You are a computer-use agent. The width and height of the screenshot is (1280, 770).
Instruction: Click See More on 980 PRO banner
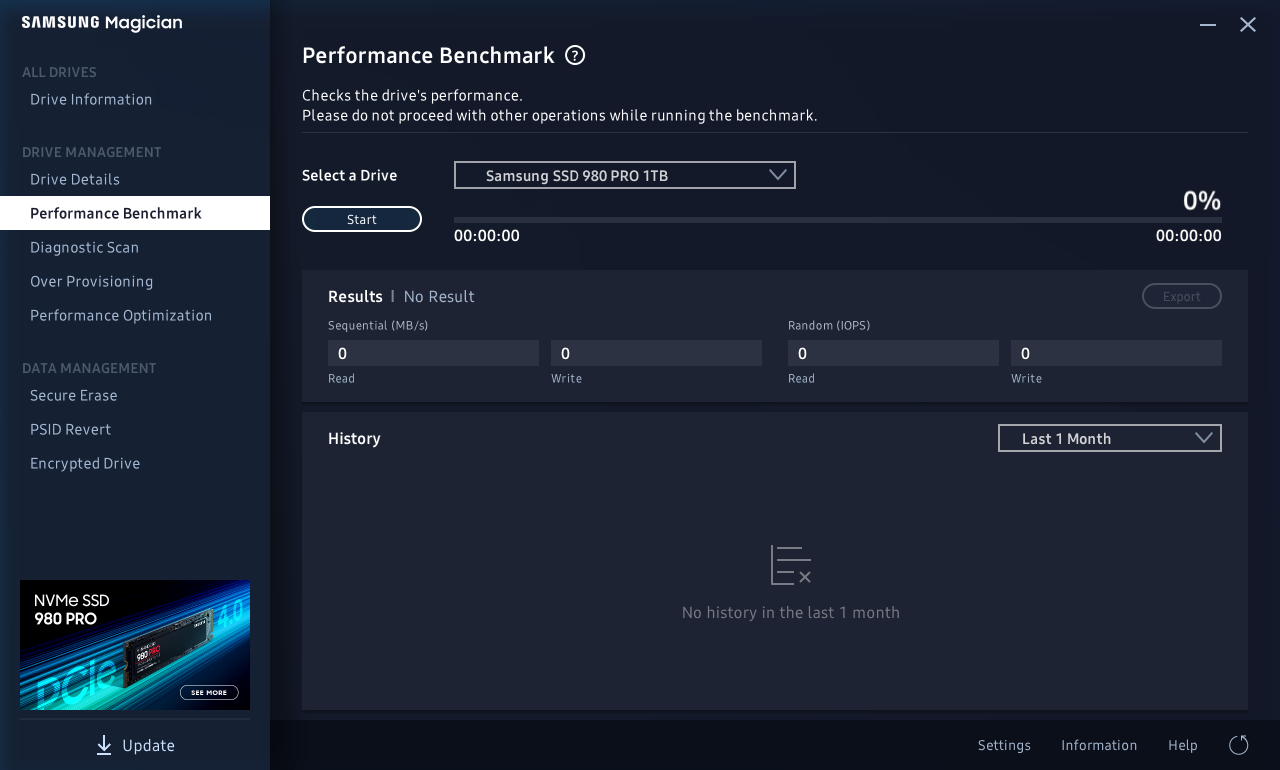pyautogui.click(x=209, y=692)
